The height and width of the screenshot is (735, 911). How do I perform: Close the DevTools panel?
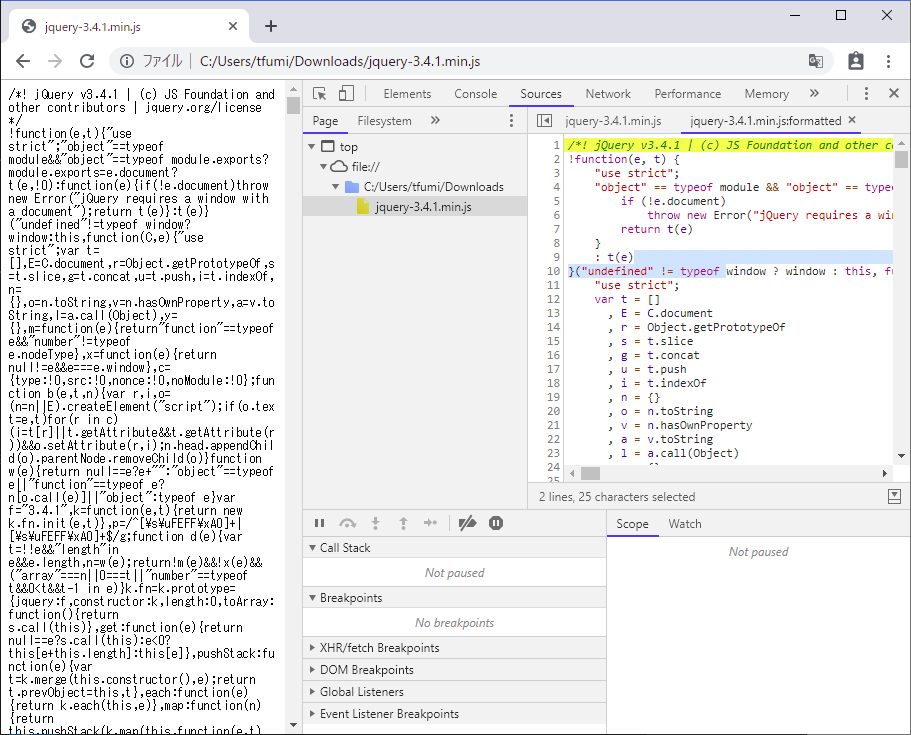[x=894, y=94]
